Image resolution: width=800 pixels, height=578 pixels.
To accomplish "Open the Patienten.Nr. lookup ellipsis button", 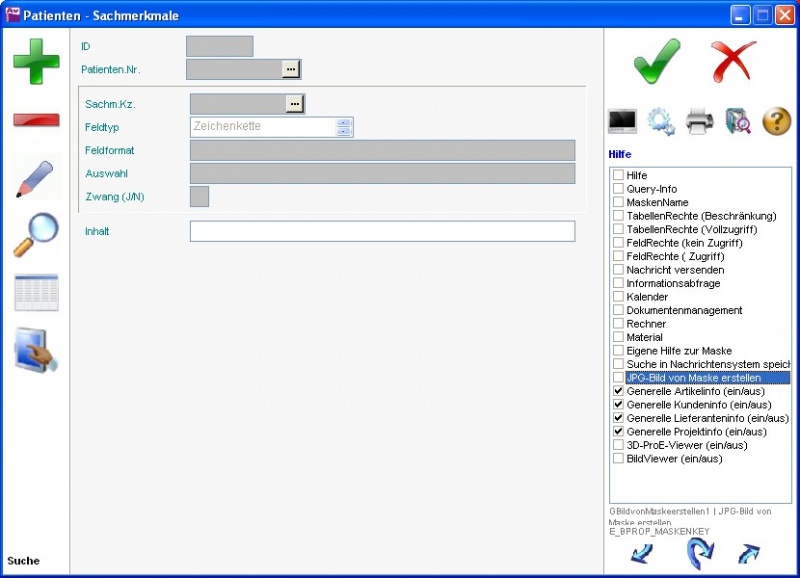I will coord(290,69).
